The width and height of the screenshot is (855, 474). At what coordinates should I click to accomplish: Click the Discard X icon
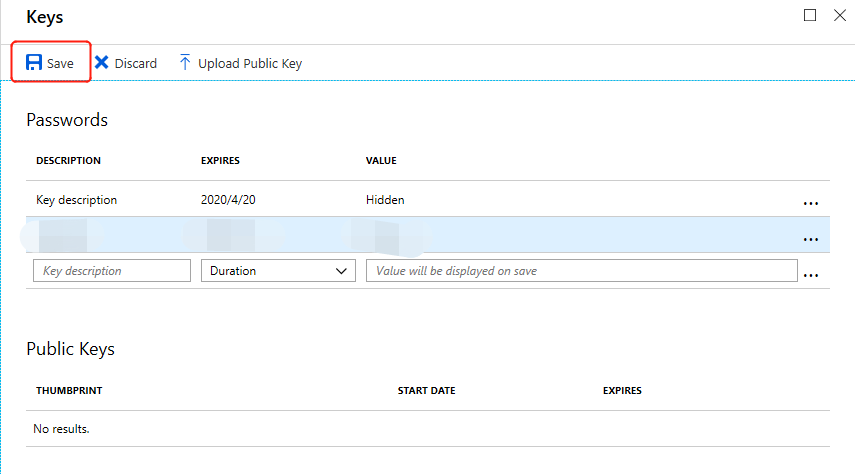102,63
